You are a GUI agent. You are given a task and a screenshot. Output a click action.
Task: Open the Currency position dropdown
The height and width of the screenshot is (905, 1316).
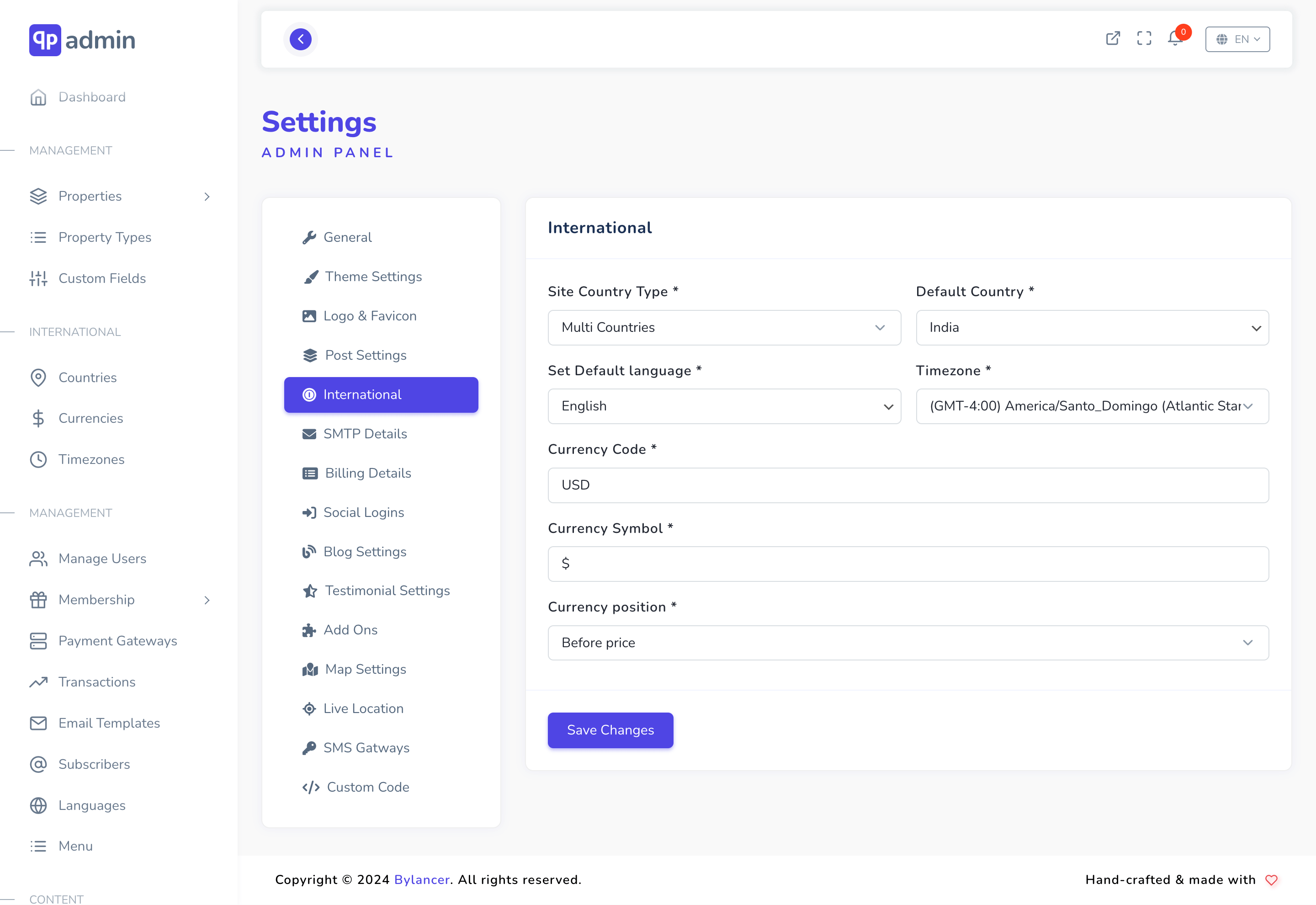[x=908, y=643]
